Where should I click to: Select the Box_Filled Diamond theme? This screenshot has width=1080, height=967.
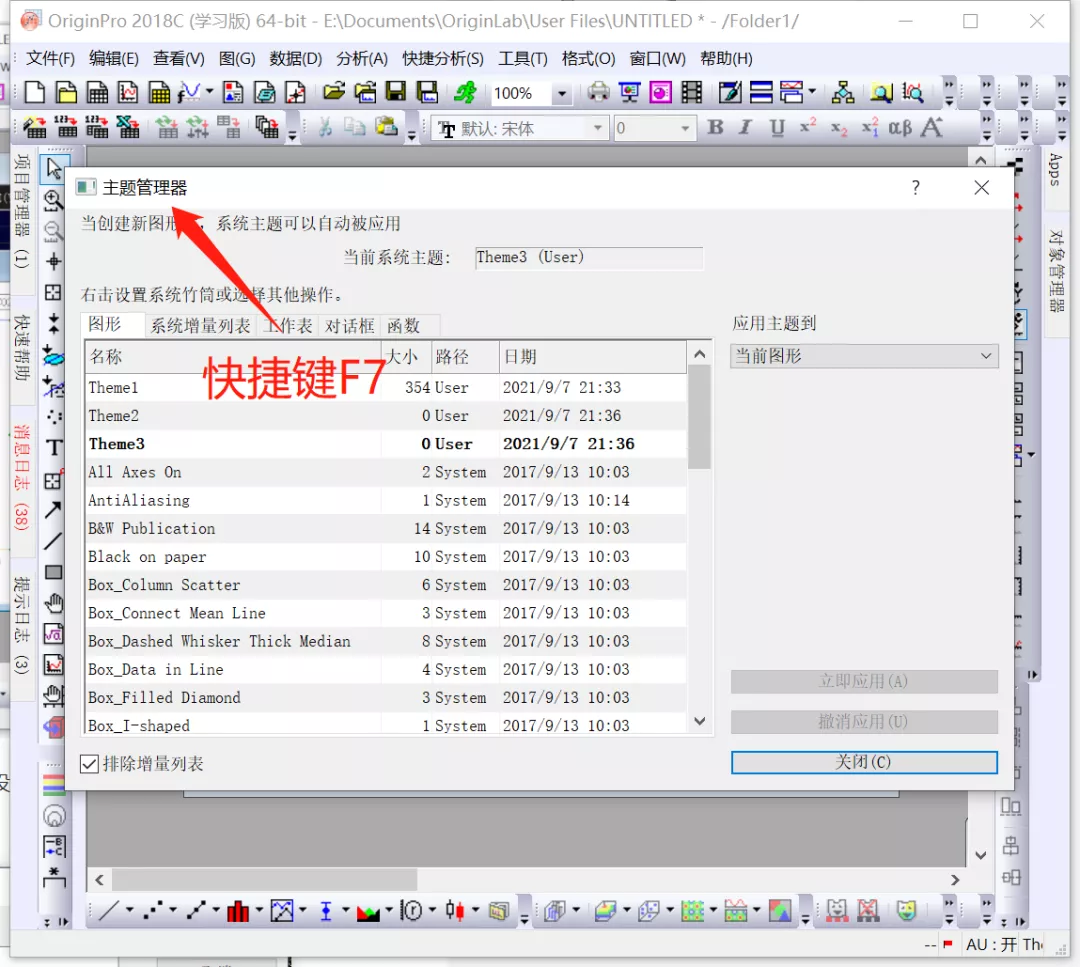coord(386,698)
